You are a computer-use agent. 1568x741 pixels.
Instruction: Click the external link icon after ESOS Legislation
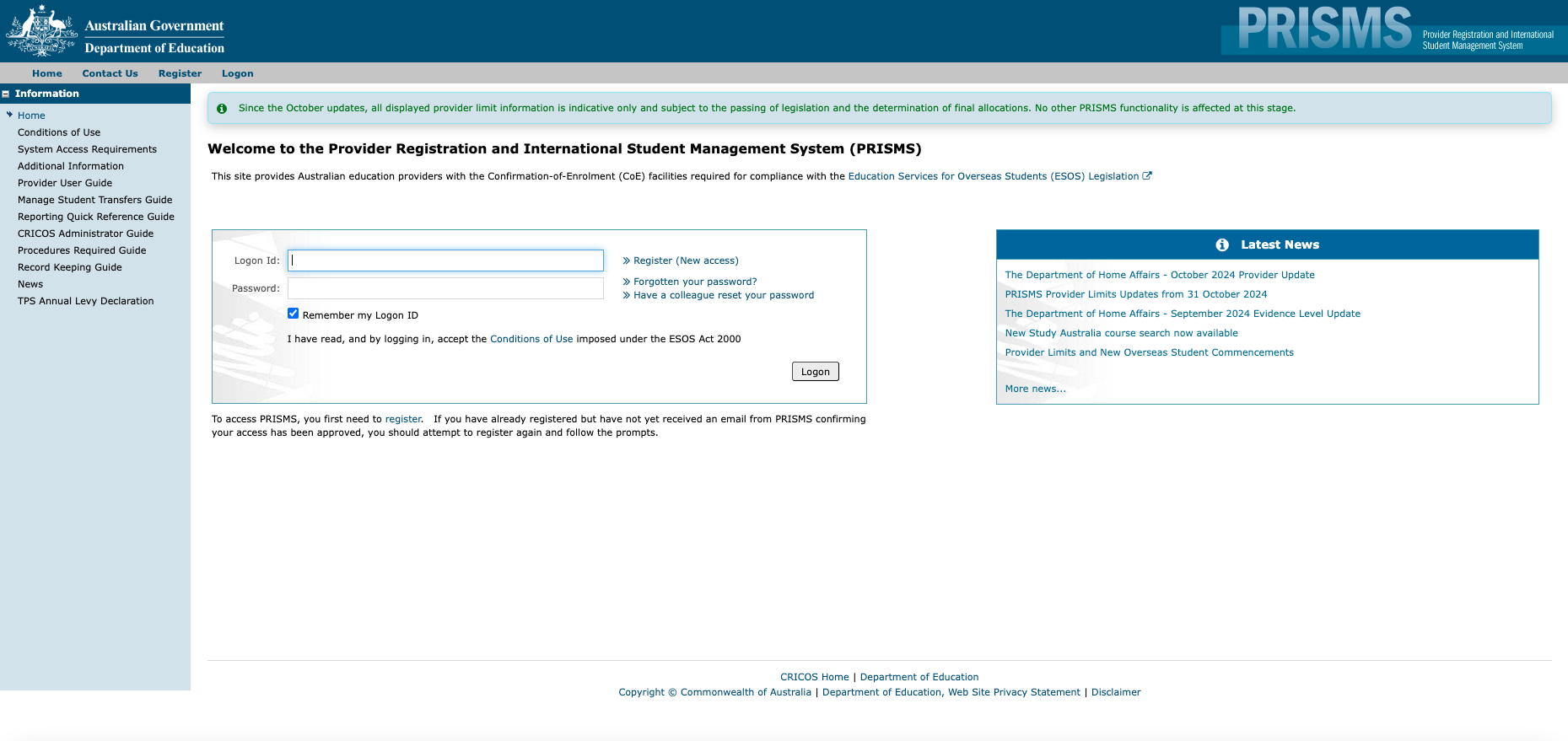[x=1147, y=176]
